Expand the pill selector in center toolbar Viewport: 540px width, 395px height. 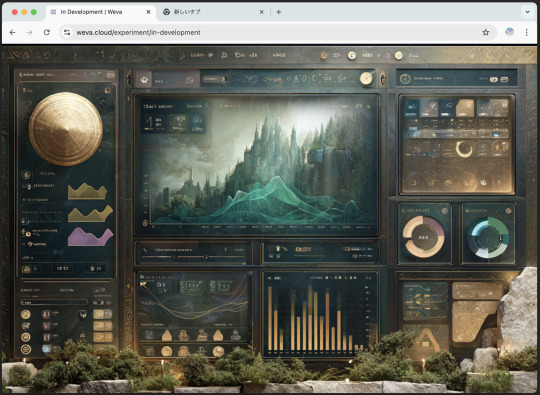[x=214, y=79]
